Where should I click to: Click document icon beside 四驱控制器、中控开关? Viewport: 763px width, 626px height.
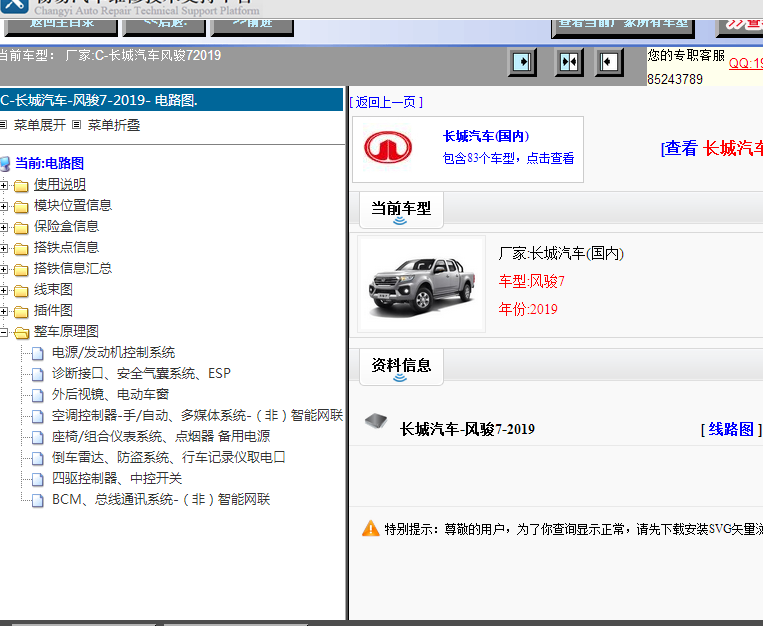click(37, 479)
